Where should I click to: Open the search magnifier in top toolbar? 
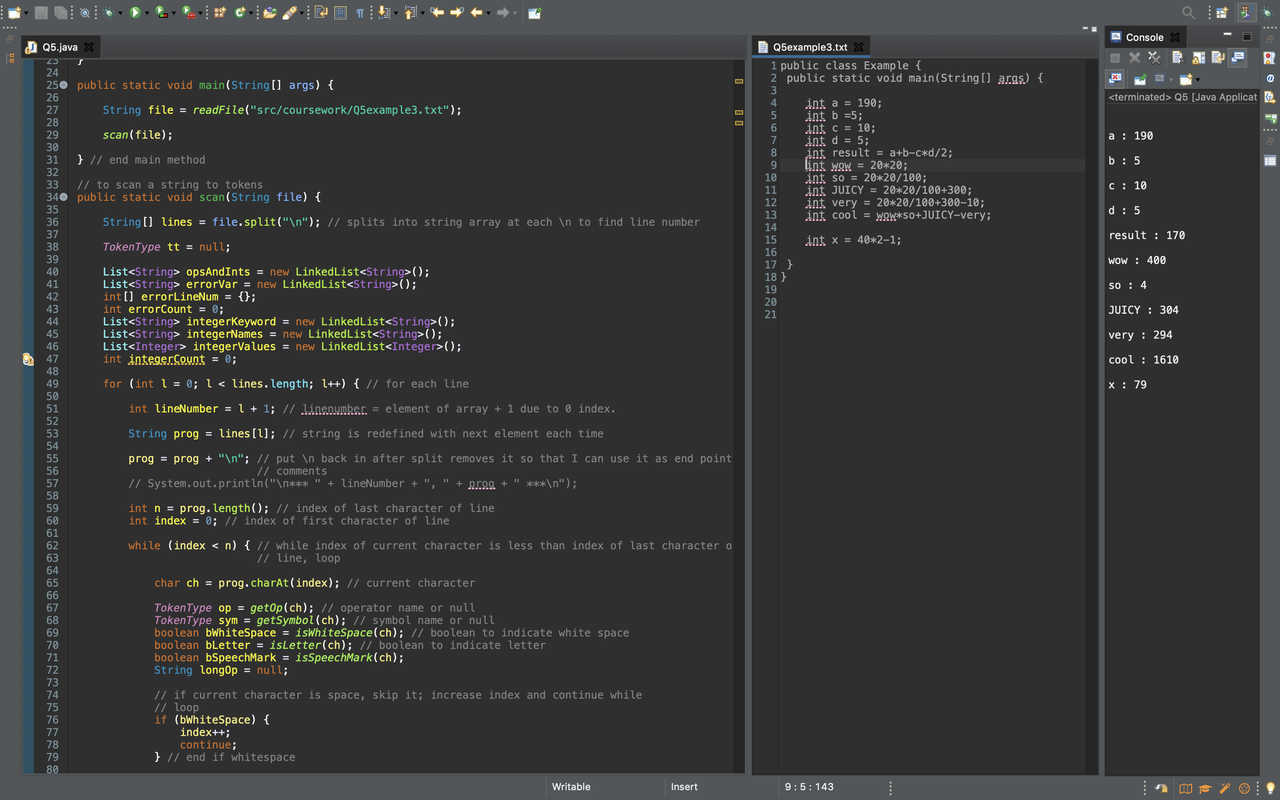(x=1188, y=13)
